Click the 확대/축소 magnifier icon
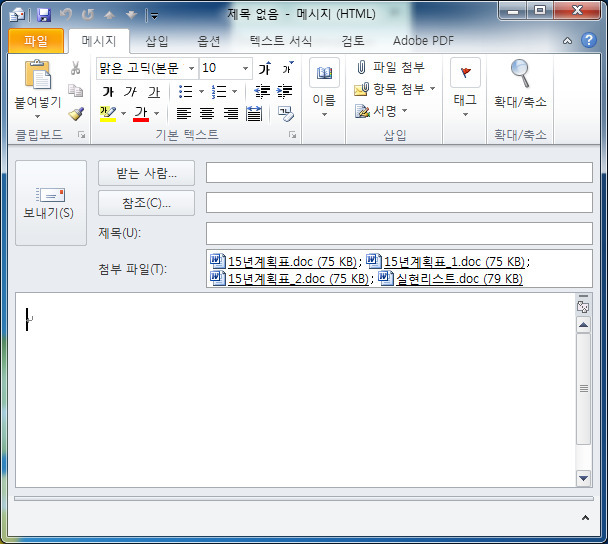Viewport: 608px width, 544px height. [x=520, y=73]
